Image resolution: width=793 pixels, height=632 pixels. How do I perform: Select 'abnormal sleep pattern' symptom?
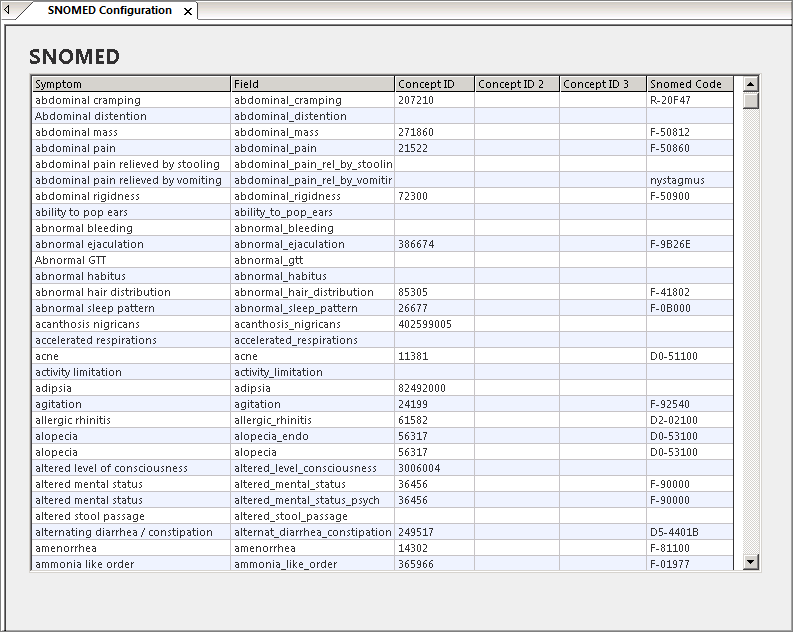coord(131,308)
